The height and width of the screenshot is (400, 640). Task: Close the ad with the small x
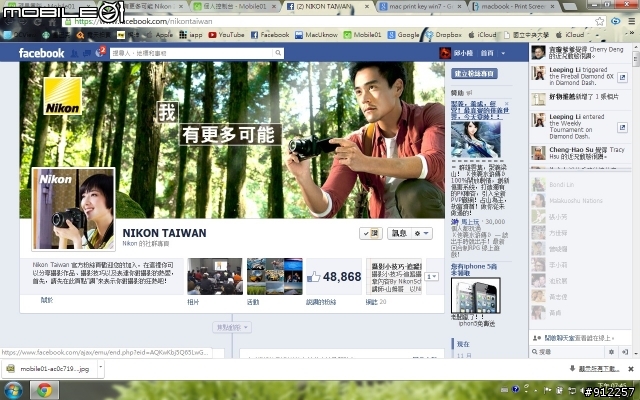507,104
